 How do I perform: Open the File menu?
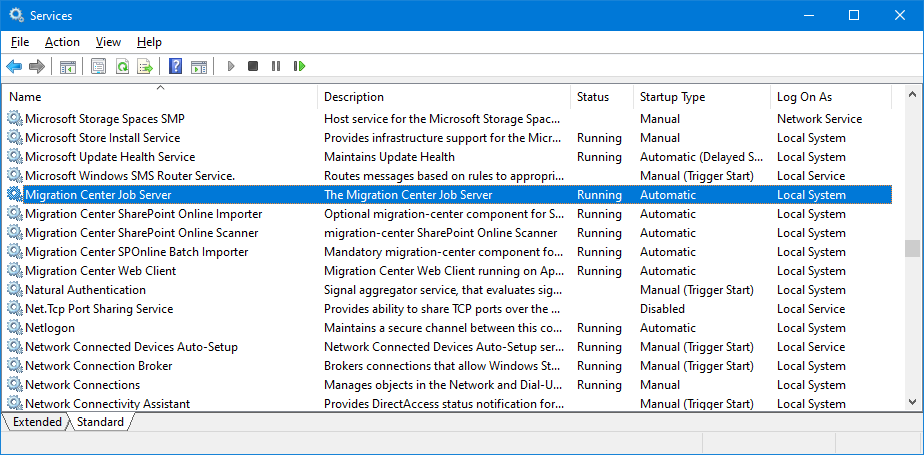[20, 42]
